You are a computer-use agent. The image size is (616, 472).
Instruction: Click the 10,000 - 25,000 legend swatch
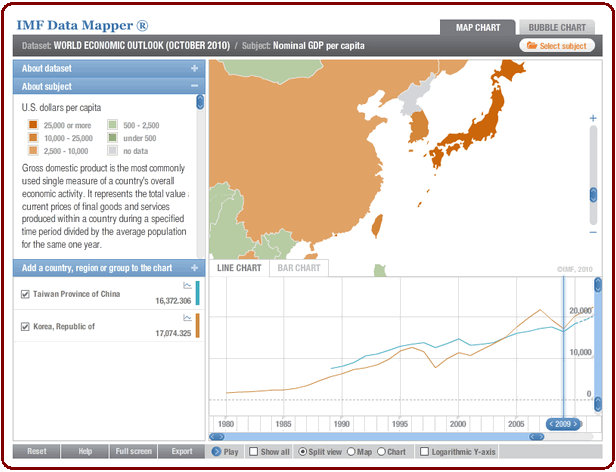click(33, 138)
